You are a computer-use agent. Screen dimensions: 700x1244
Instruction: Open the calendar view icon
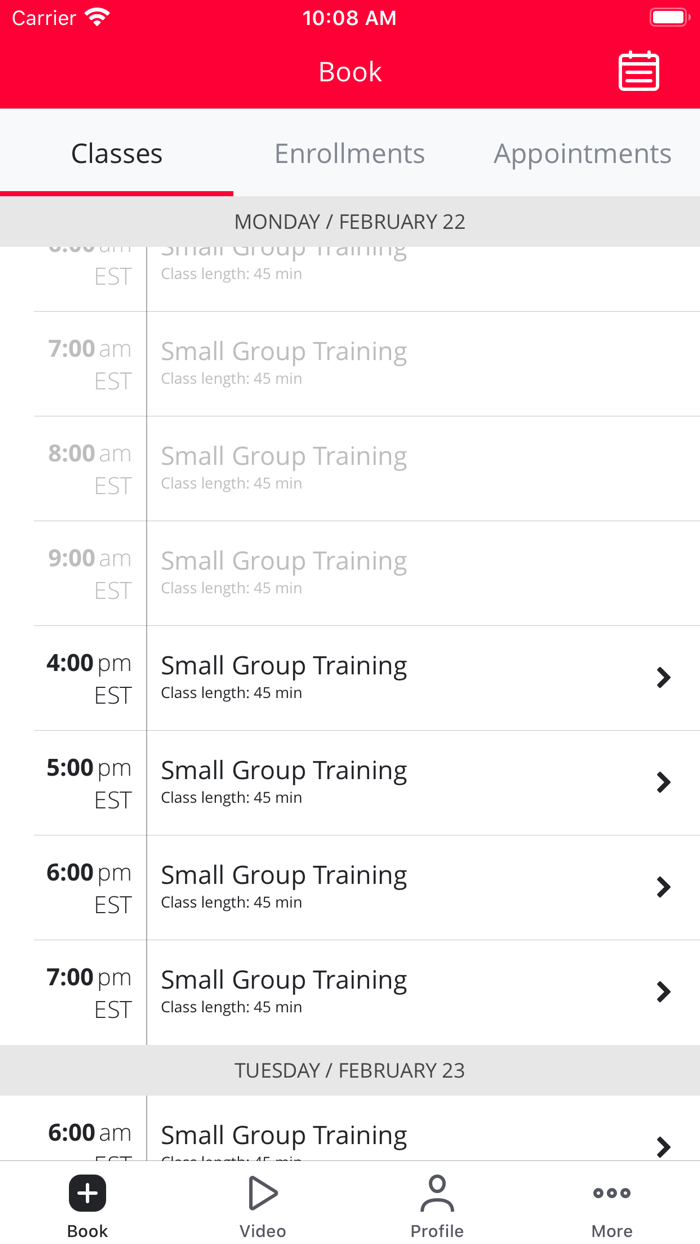638,72
